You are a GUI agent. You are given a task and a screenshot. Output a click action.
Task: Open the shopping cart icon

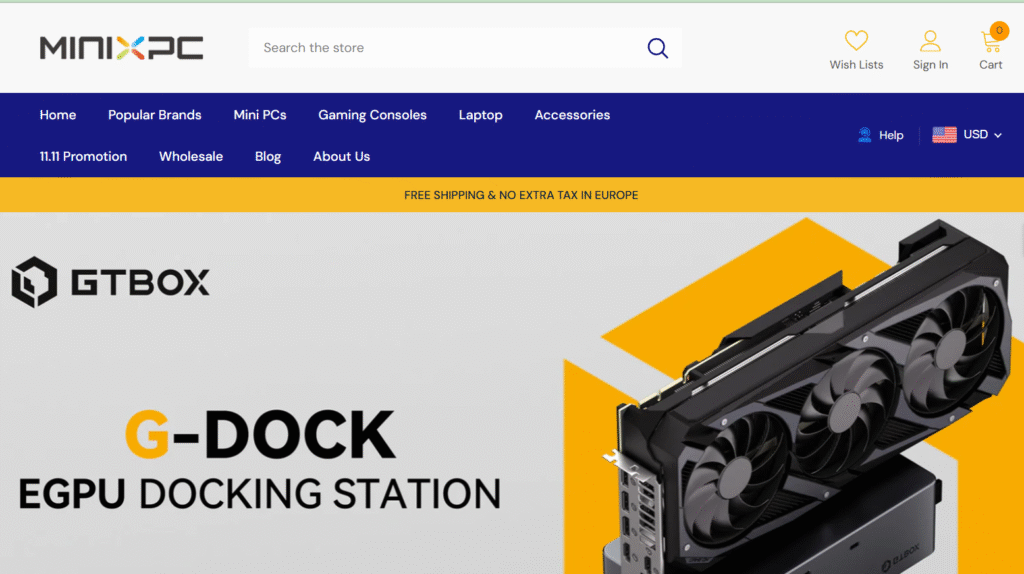pos(990,41)
